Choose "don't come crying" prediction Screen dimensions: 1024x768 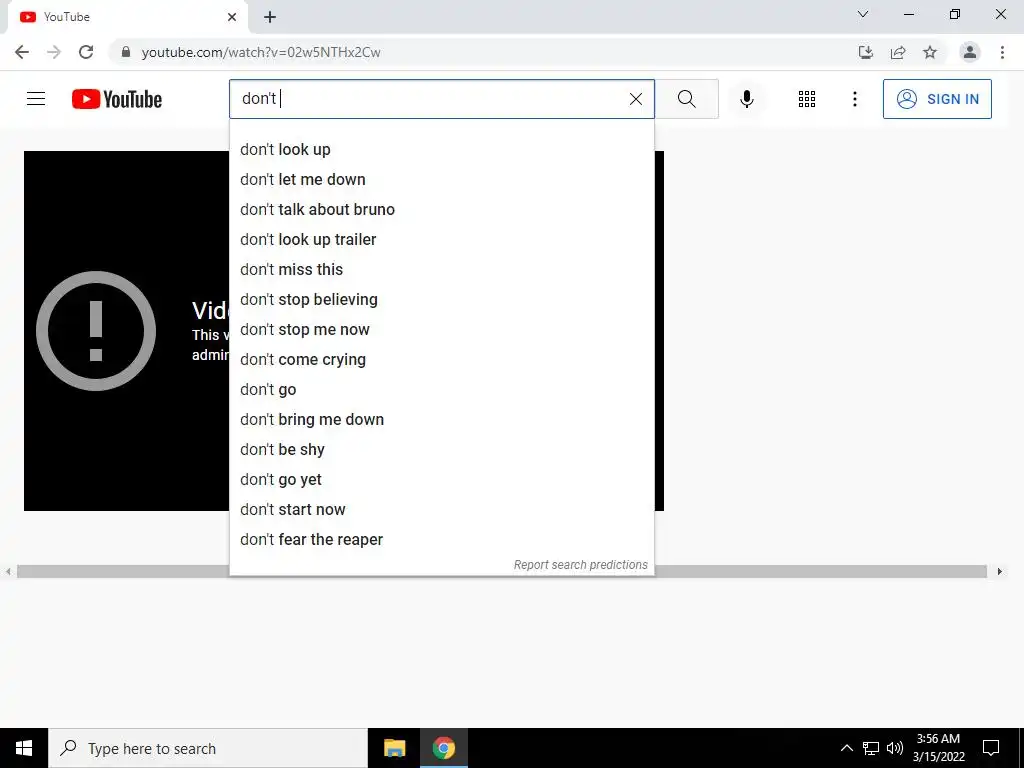coord(441,360)
